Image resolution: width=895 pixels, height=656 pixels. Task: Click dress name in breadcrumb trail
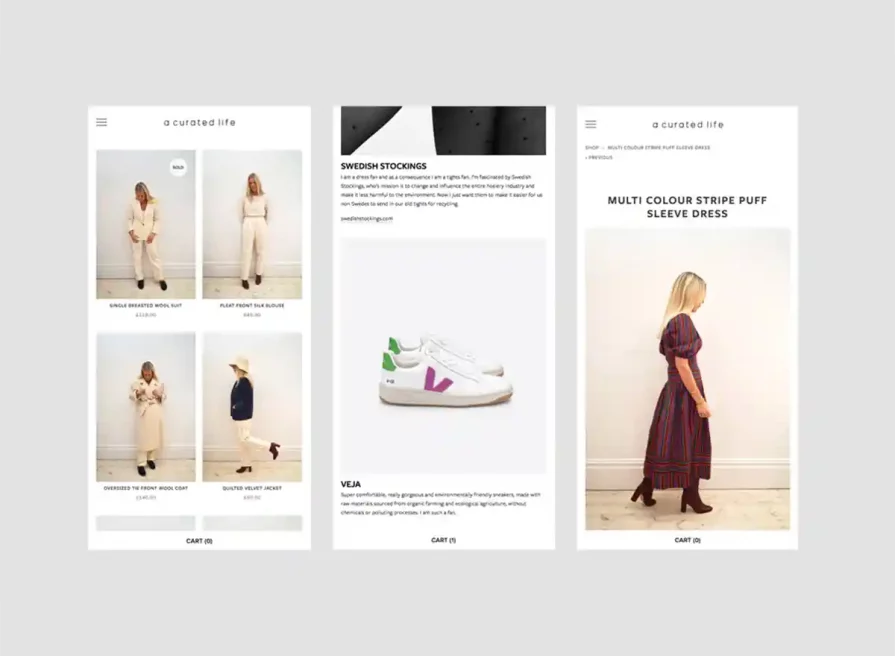pyautogui.click(x=659, y=148)
